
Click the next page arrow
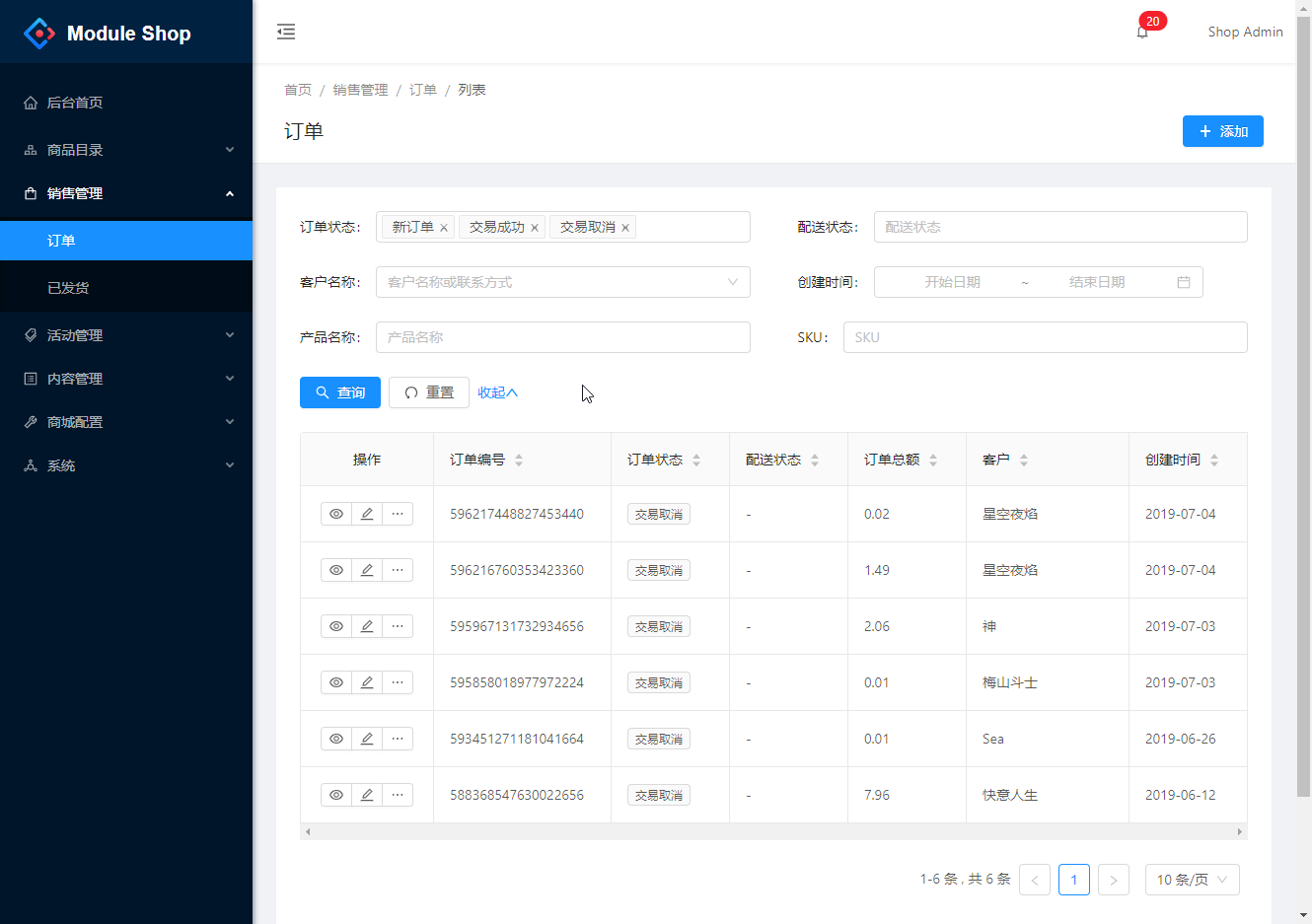tap(1114, 880)
